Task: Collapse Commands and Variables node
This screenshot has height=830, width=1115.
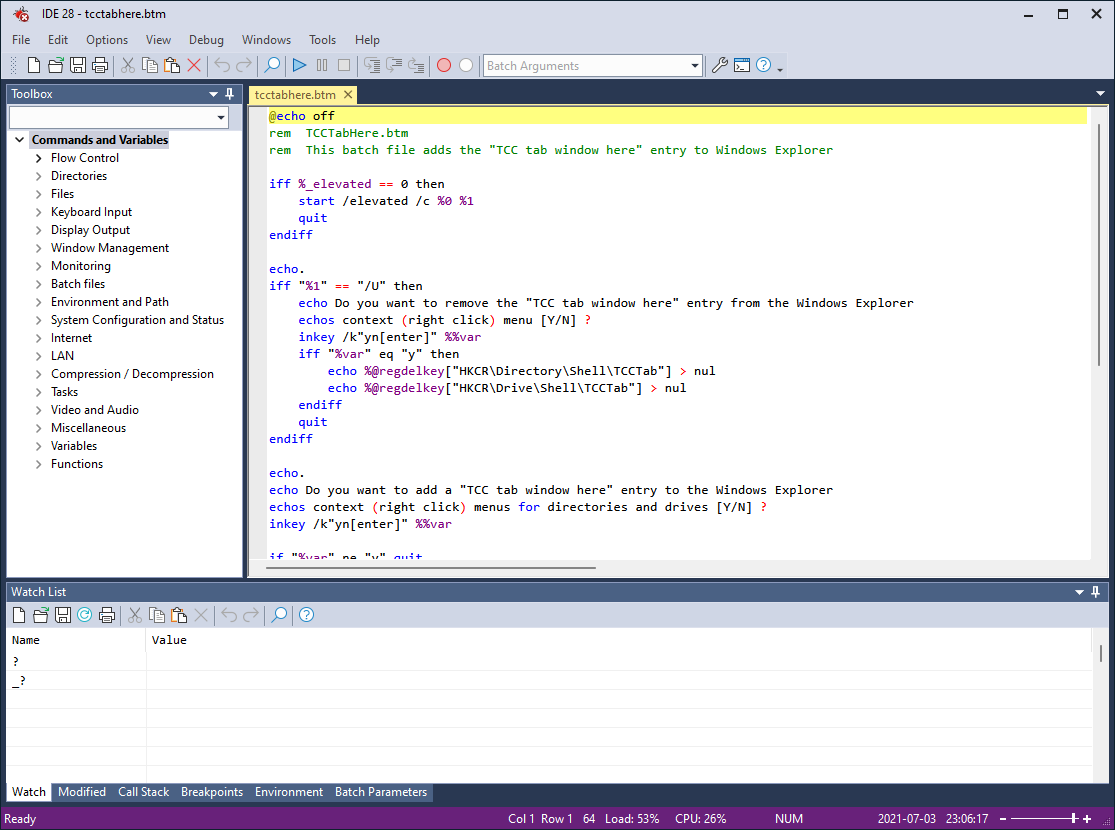Action: 20,140
